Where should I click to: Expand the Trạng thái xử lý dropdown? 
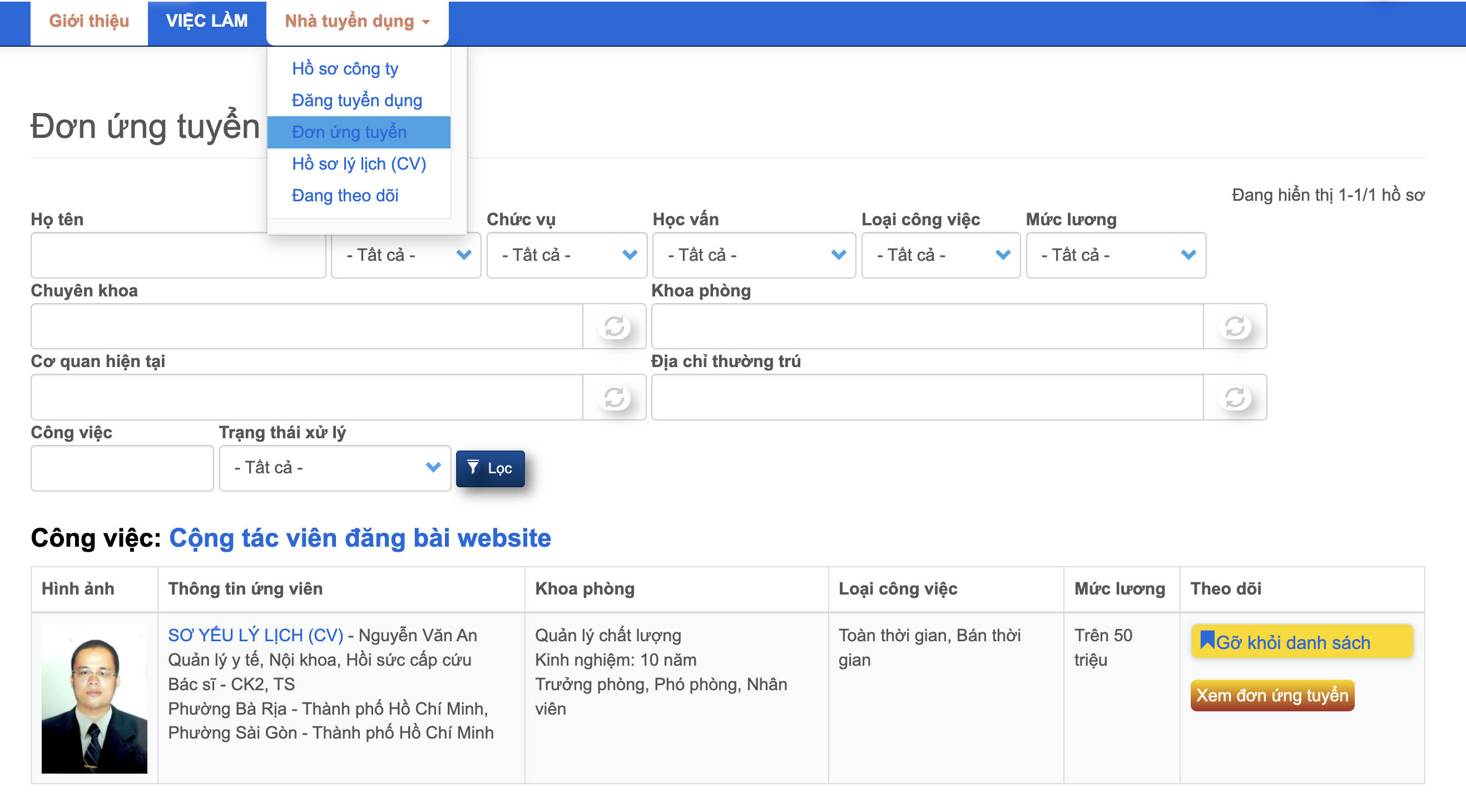point(335,468)
